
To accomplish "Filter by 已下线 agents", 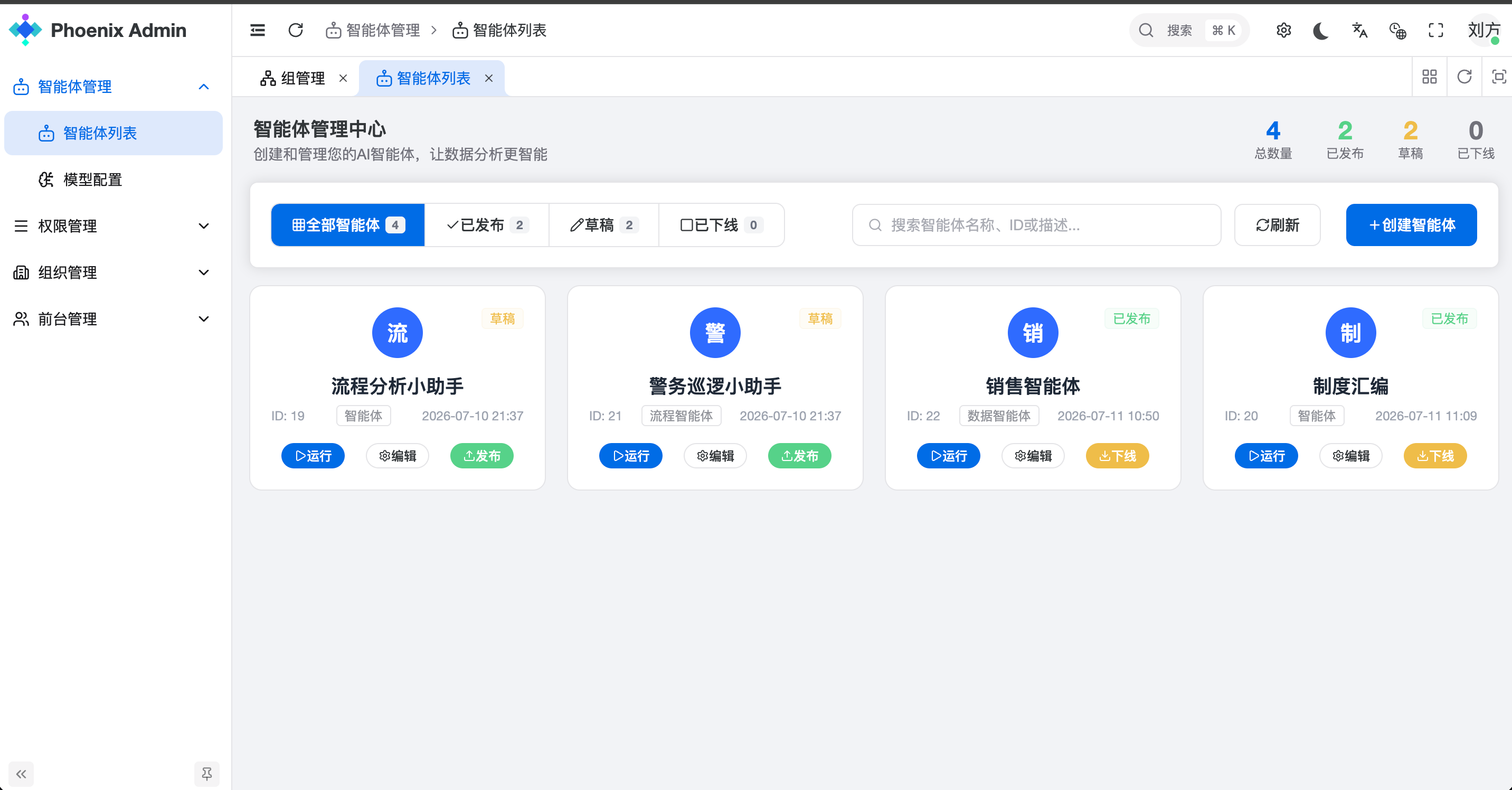I will coord(721,225).
